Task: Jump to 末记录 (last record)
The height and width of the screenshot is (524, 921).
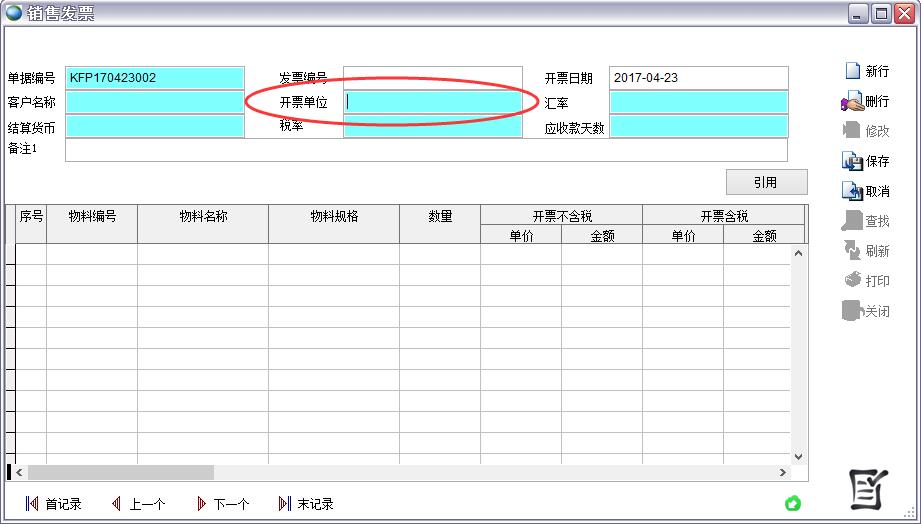Action: point(285,504)
